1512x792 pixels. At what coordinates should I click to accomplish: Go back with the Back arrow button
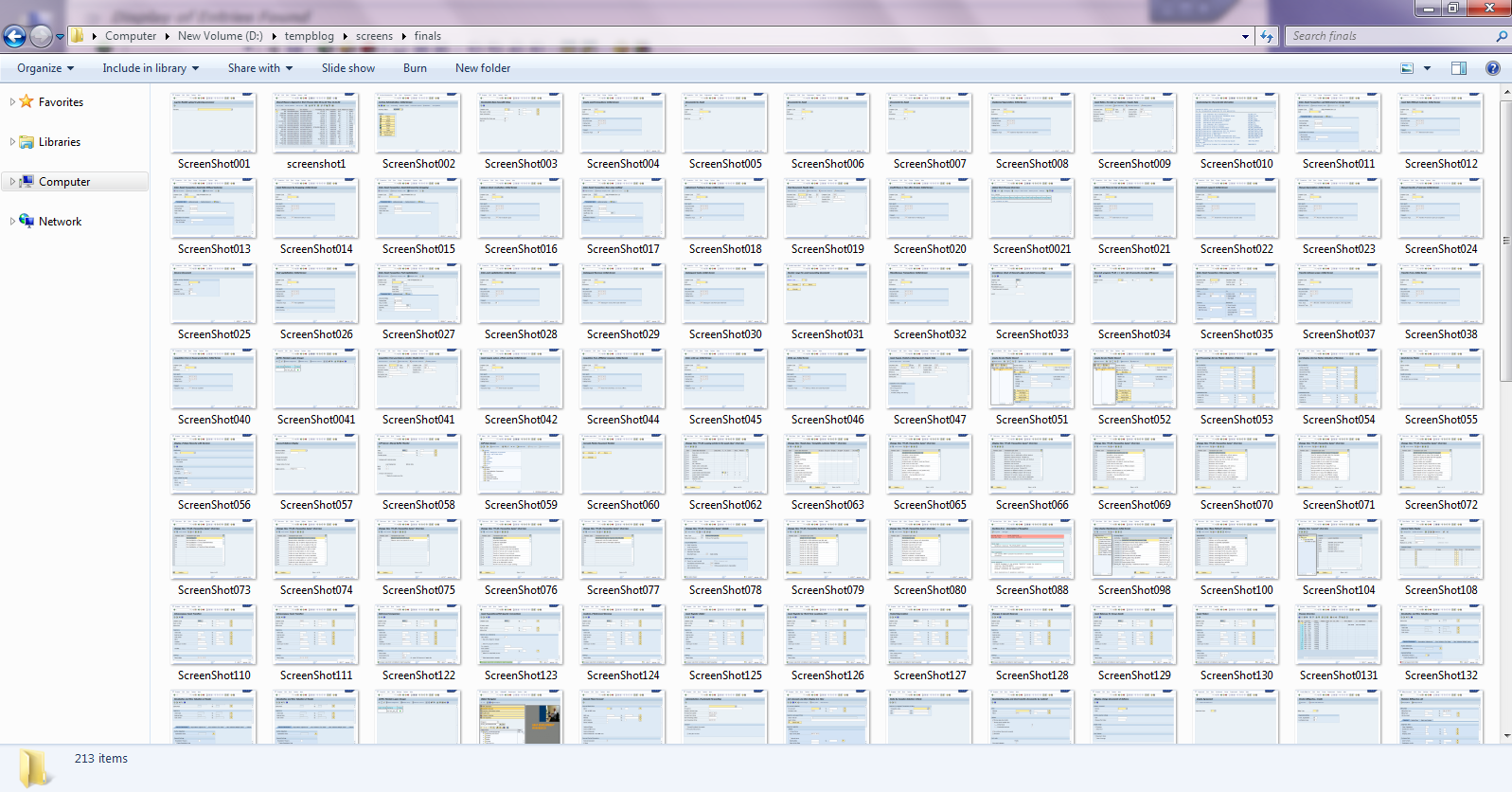tap(14, 36)
